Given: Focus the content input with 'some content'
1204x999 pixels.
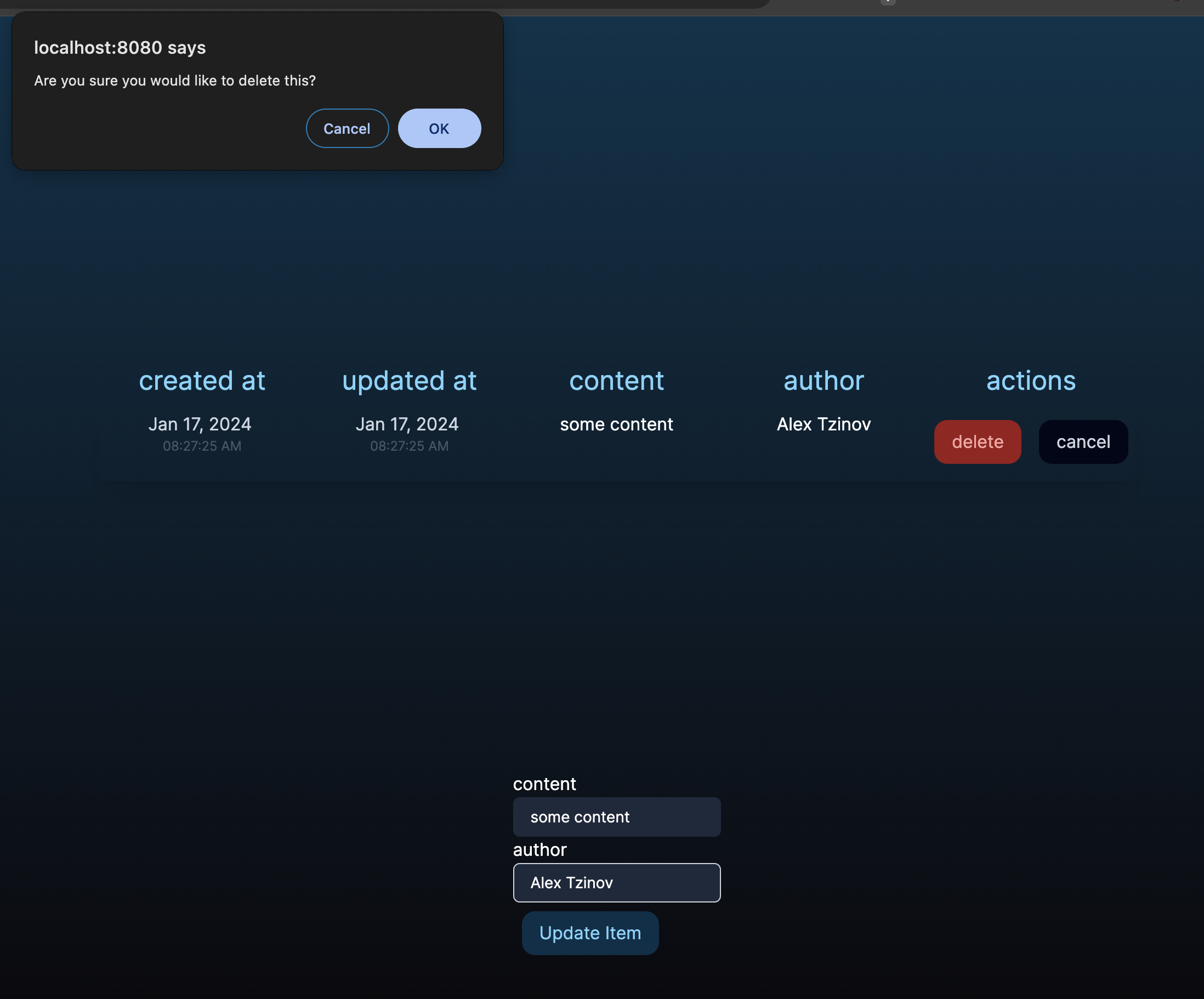Looking at the screenshot, I should click(616, 816).
